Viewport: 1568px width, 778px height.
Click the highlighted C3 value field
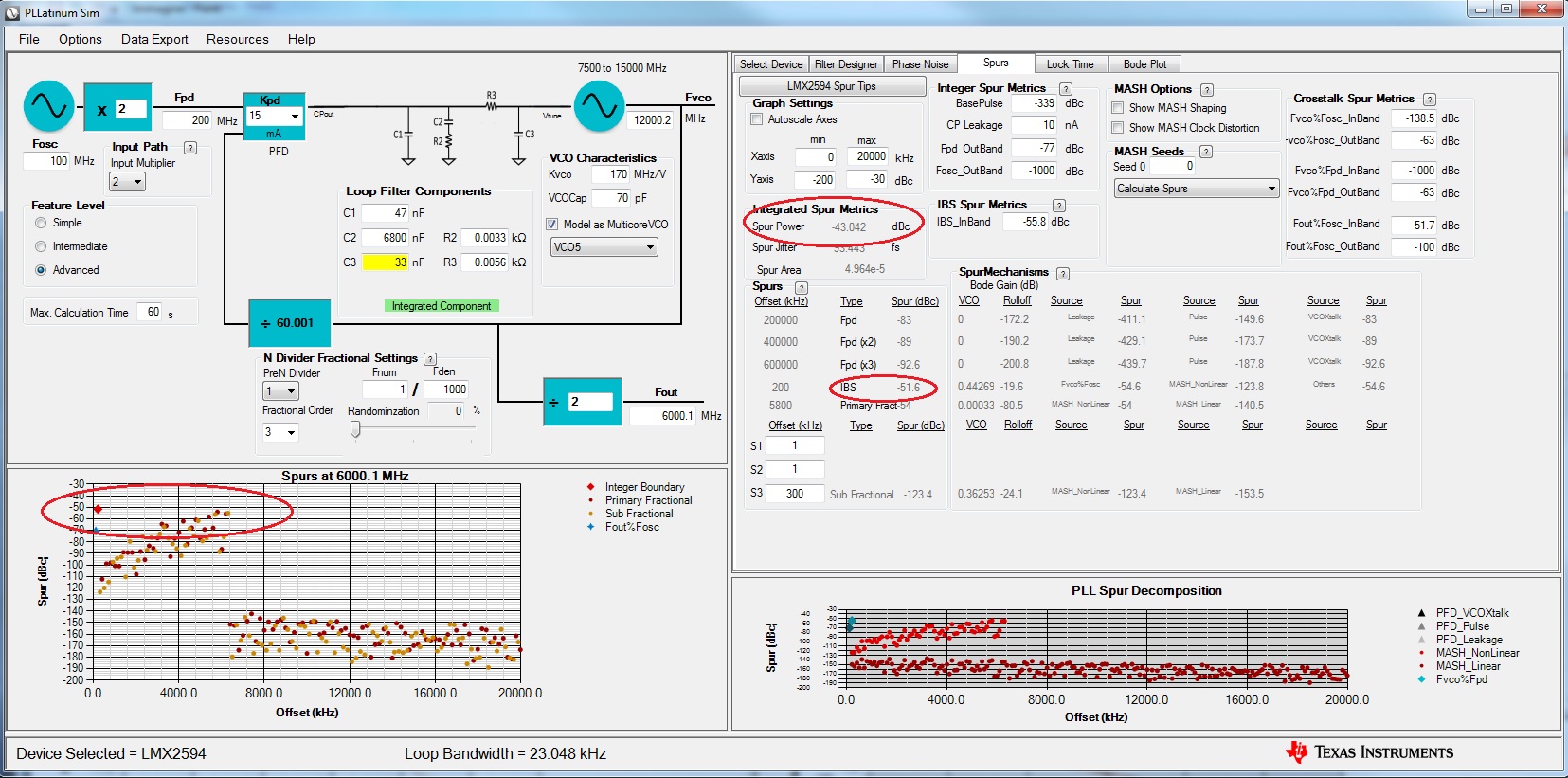386,262
